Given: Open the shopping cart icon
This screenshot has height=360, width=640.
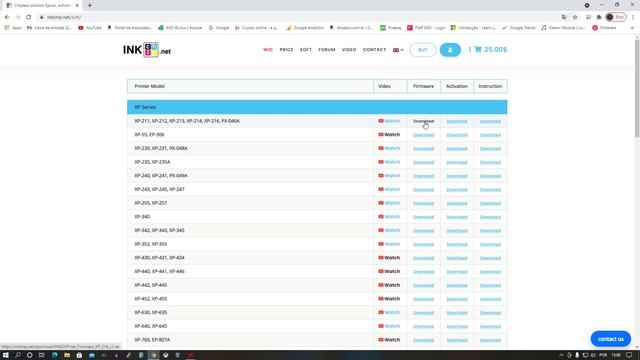Looking at the screenshot, I should (478, 49).
